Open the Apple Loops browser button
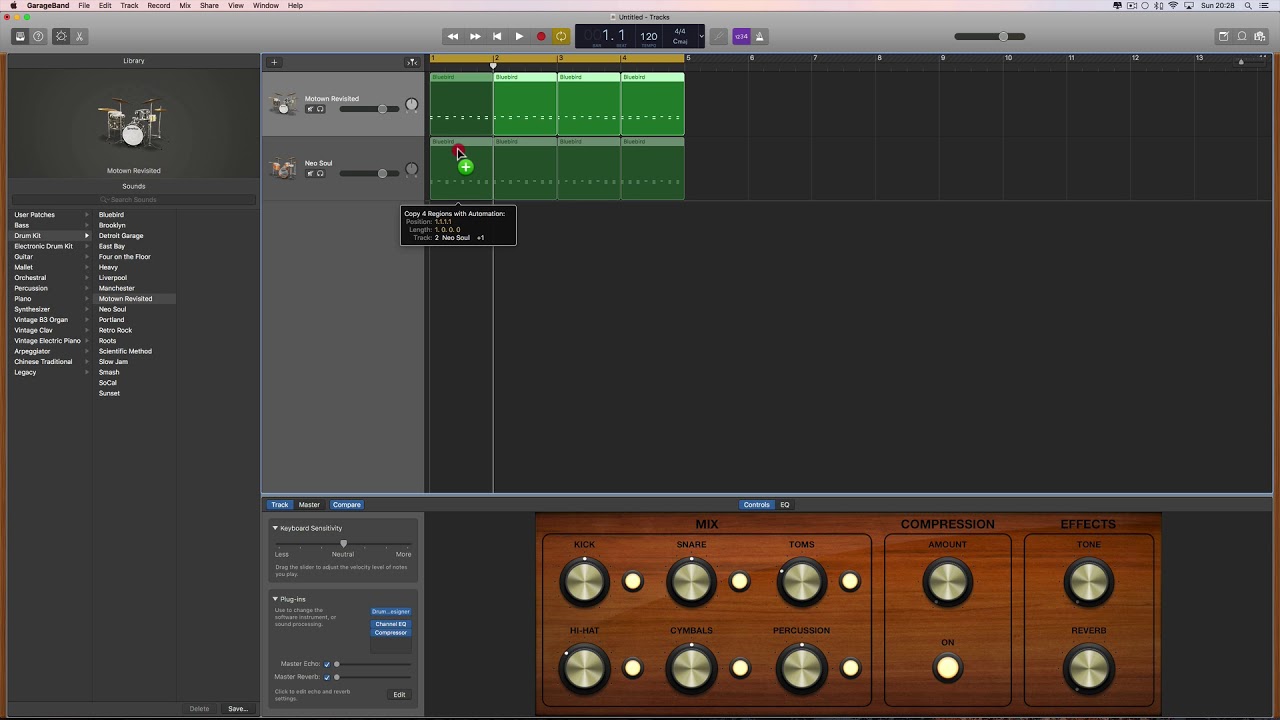This screenshot has height=720, width=1280. [x=1242, y=36]
